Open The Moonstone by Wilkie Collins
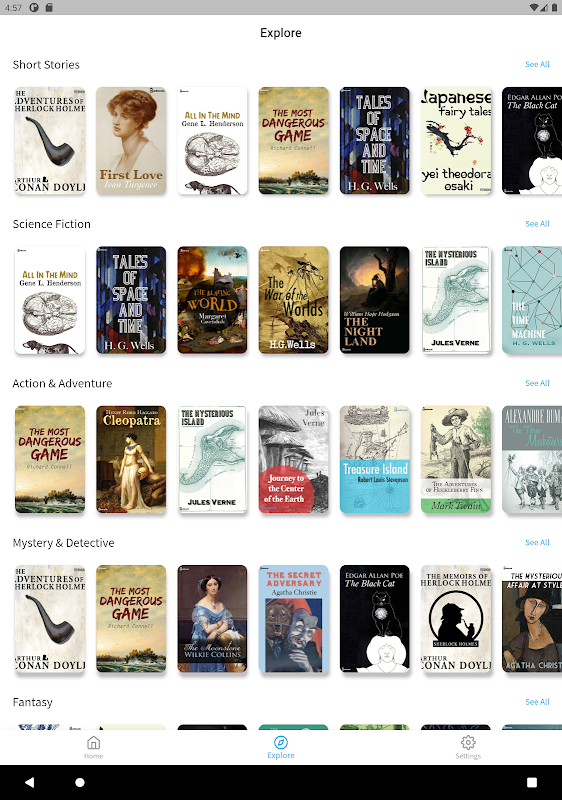Viewport: 562px width, 800px height. (x=212, y=619)
